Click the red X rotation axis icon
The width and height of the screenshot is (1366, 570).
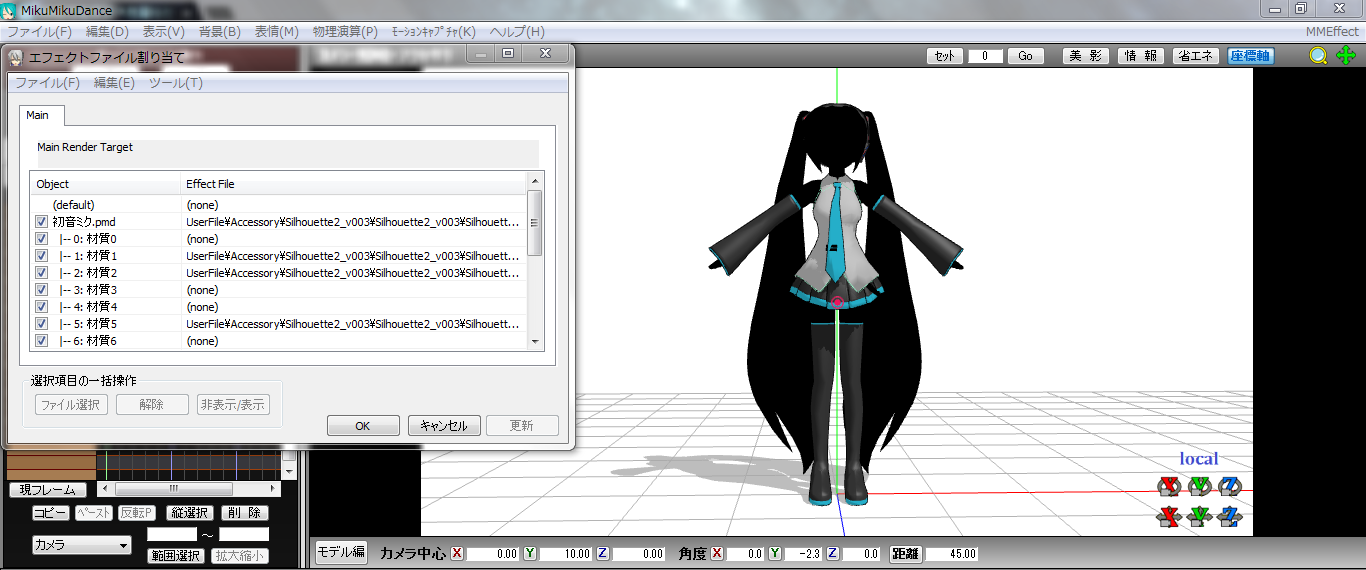point(1169,486)
